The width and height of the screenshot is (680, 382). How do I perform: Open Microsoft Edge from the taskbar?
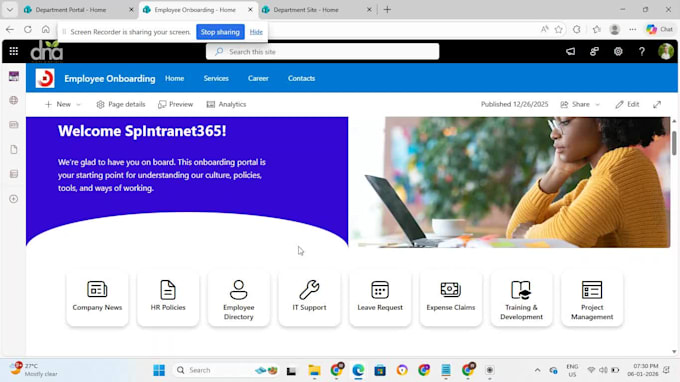358,370
